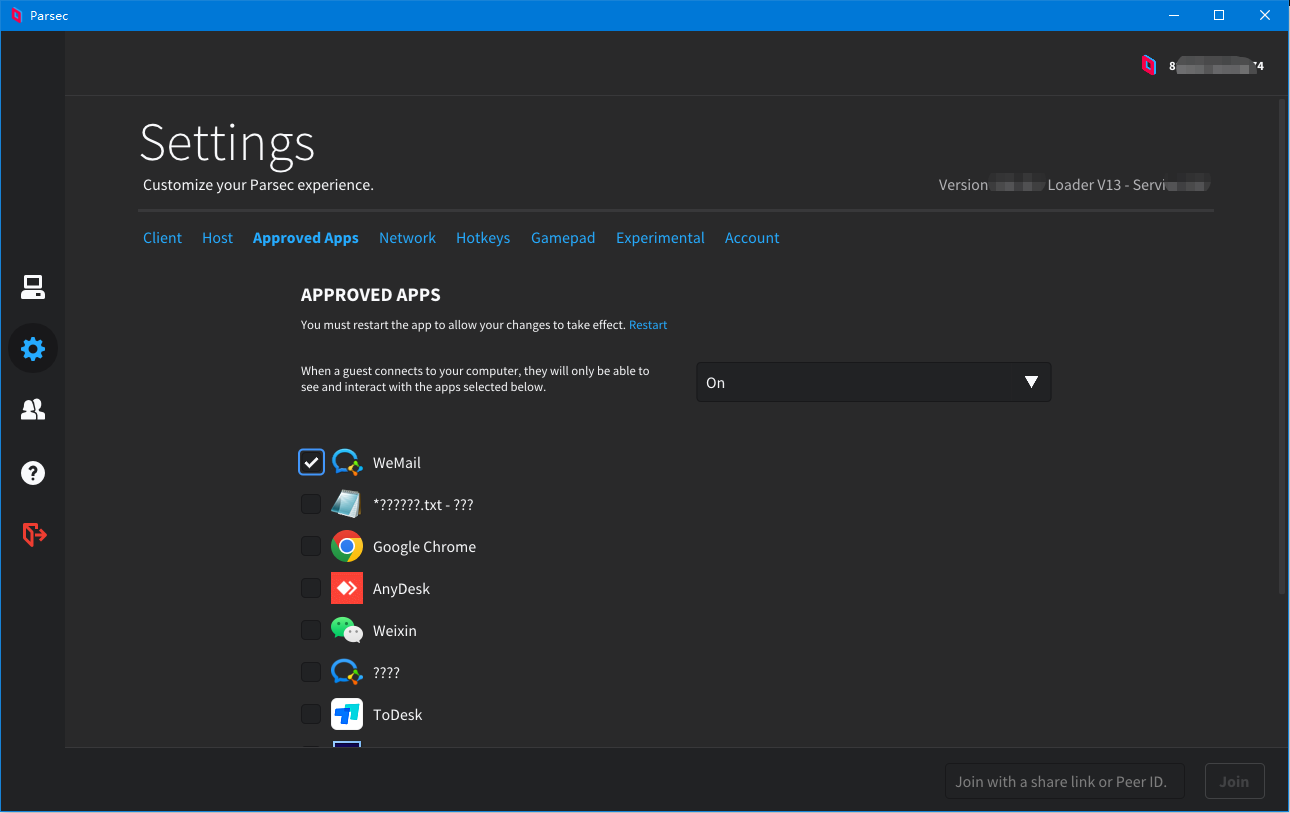Open the Help question mark icon

(x=33, y=473)
